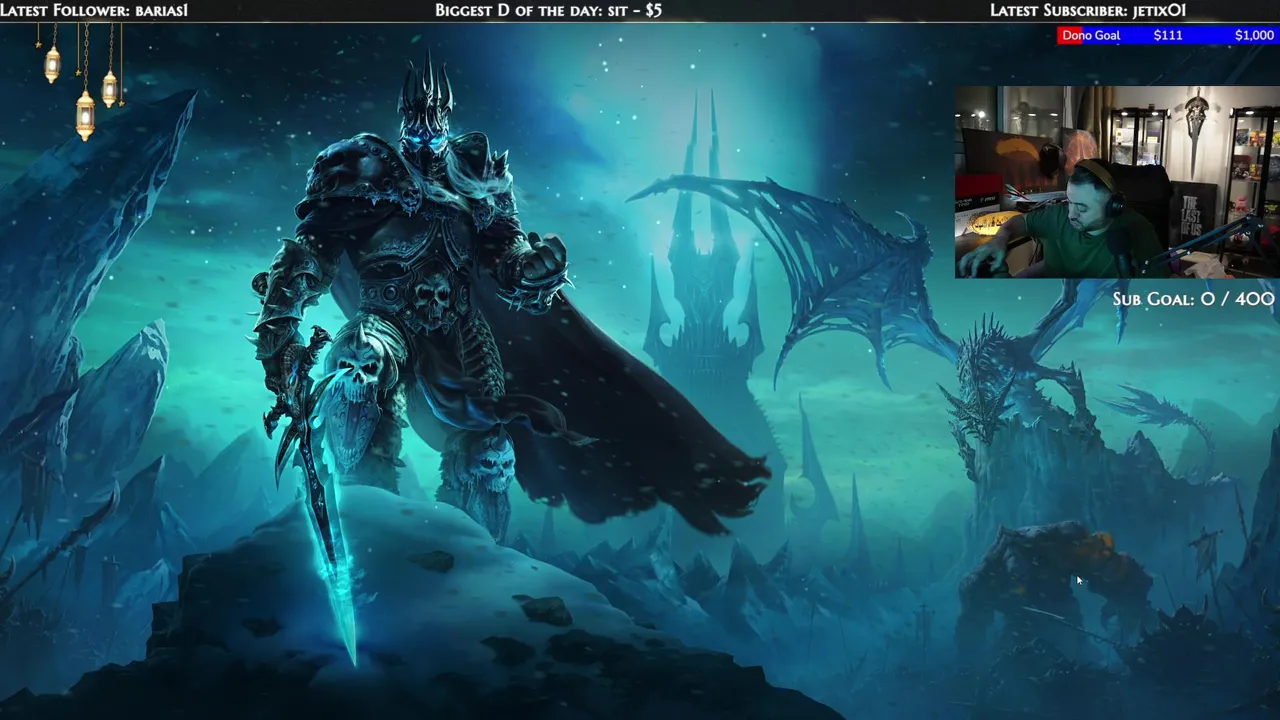Click the hanging lantern decoration overlay
This screenshot has width=1280, height=720.
pyautogui.click(x=80, y=80)
